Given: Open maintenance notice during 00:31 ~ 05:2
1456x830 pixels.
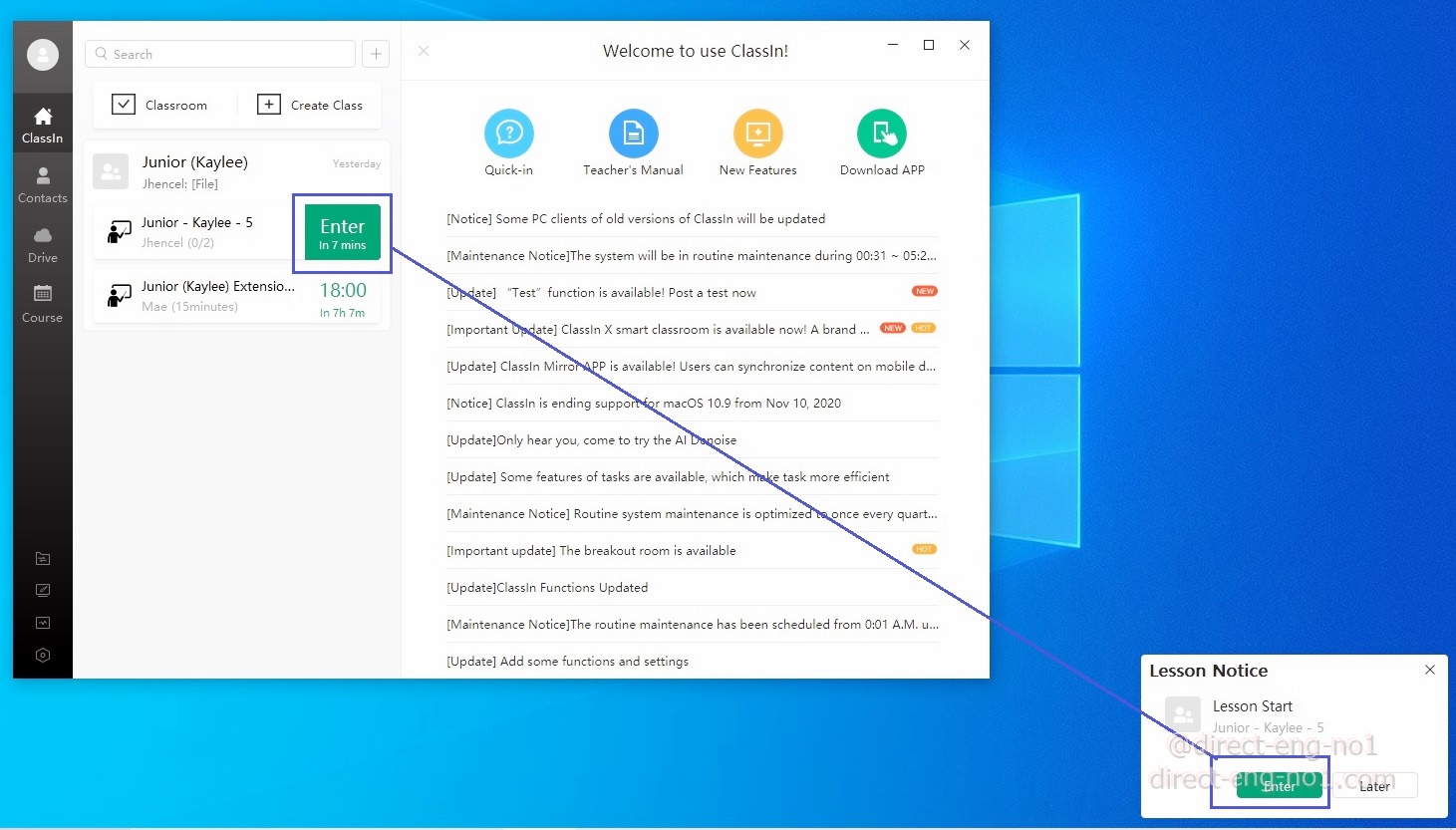Looking at the screenshot, I should [693, 255].
